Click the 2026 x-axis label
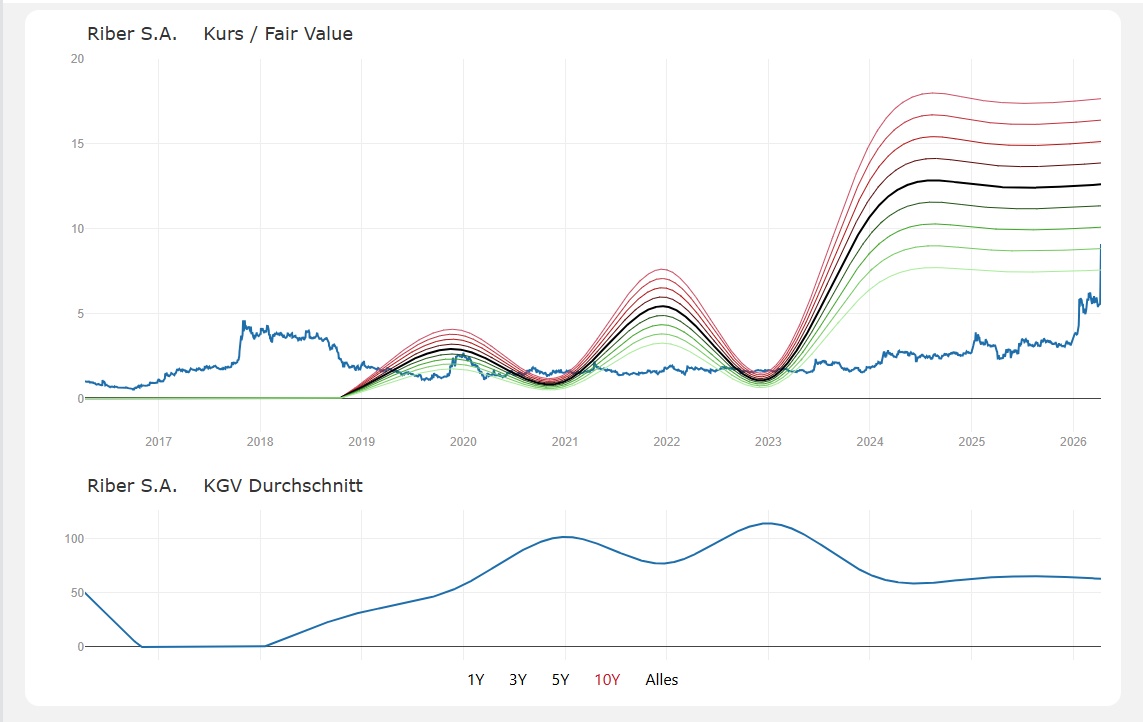Viewport: 1143px width, 722px height. tap(1073, 441)
